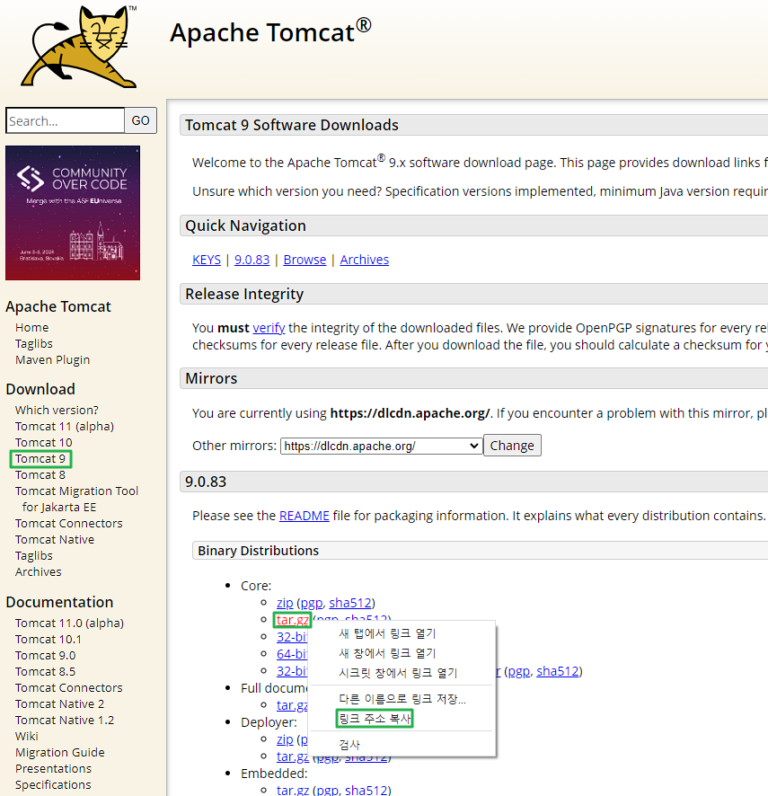The image size is (768, 796).
Task: Open Tomcat Native 1.2 documentation link
Action: [64, 720]
